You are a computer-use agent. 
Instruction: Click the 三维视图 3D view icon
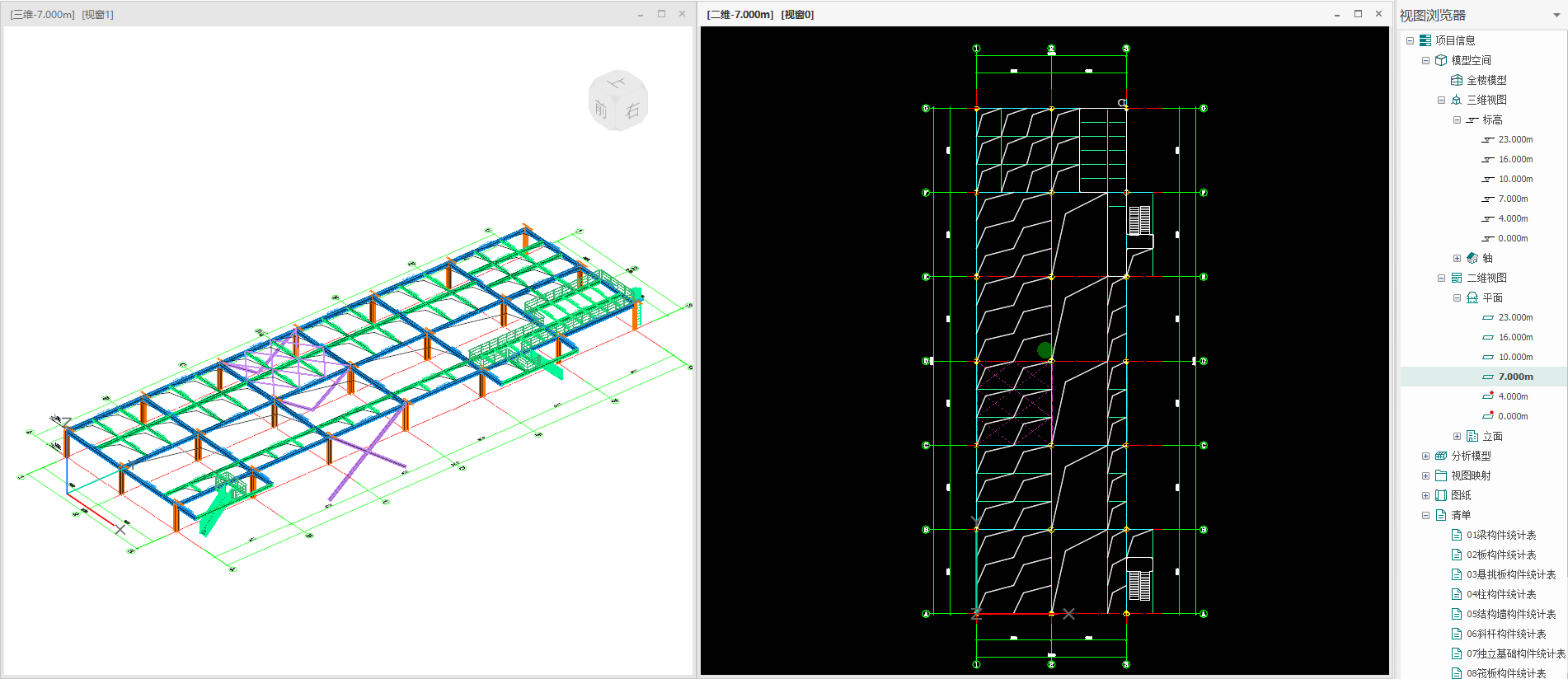click(1457, 100)
